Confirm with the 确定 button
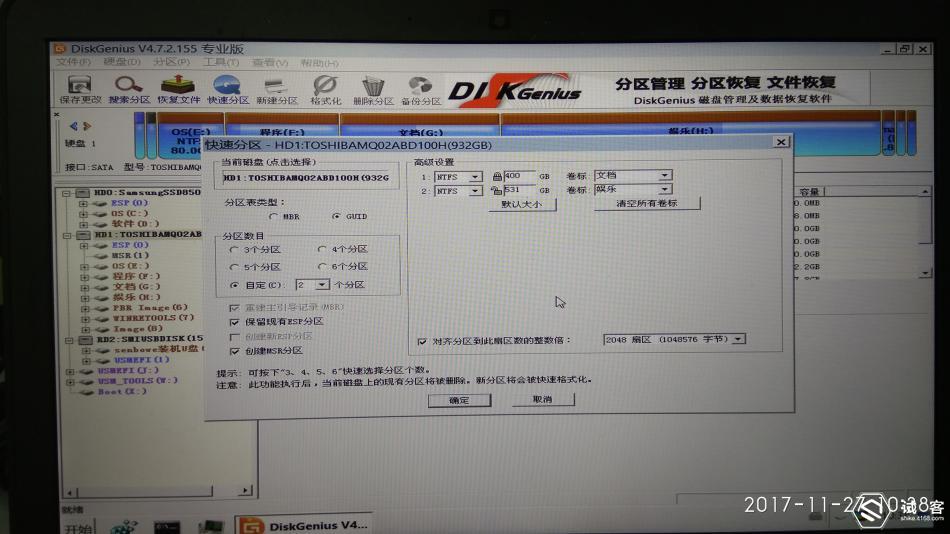This screenshot has height=534, width=950. point(459,400)
